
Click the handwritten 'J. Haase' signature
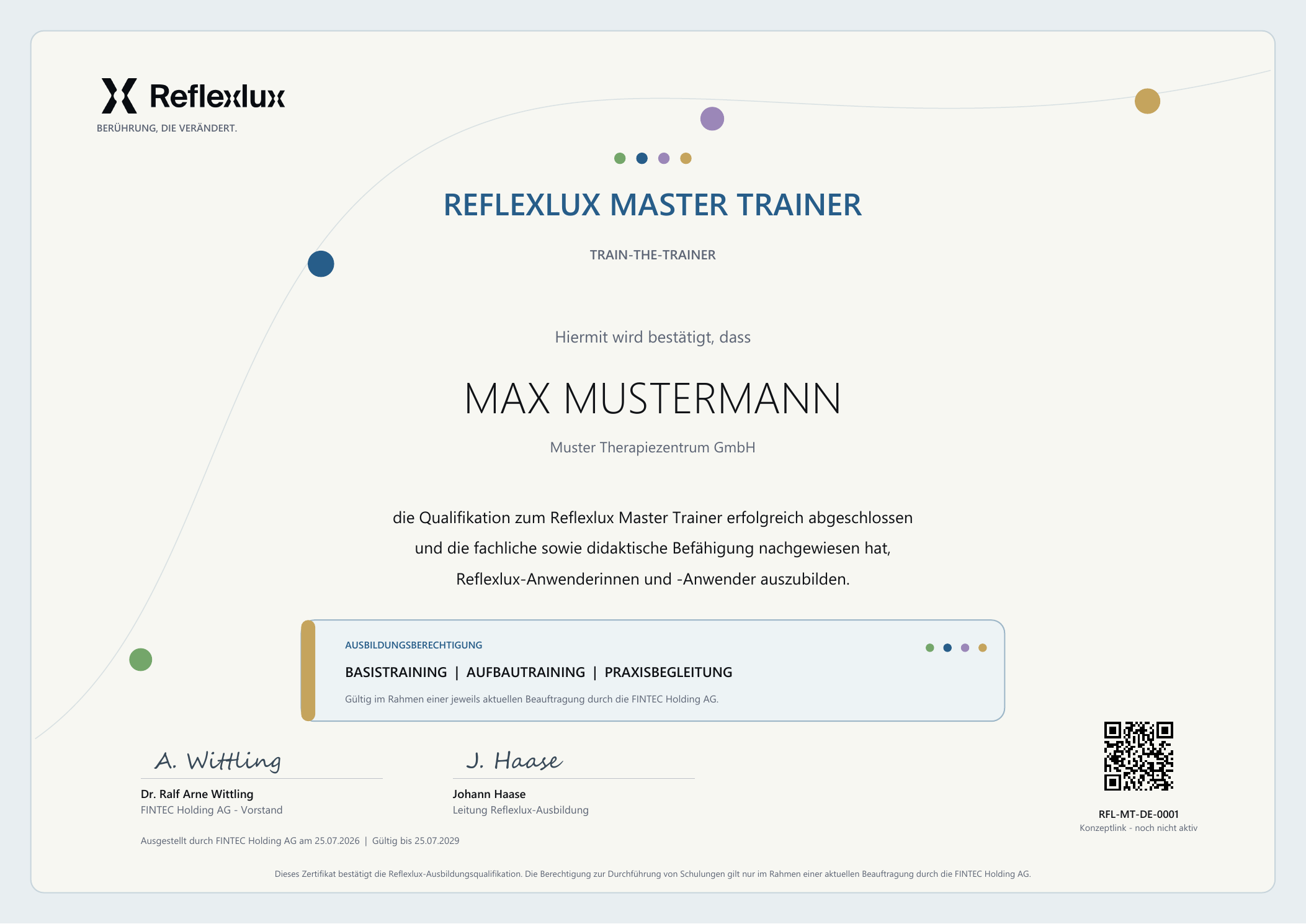(514, 761)
